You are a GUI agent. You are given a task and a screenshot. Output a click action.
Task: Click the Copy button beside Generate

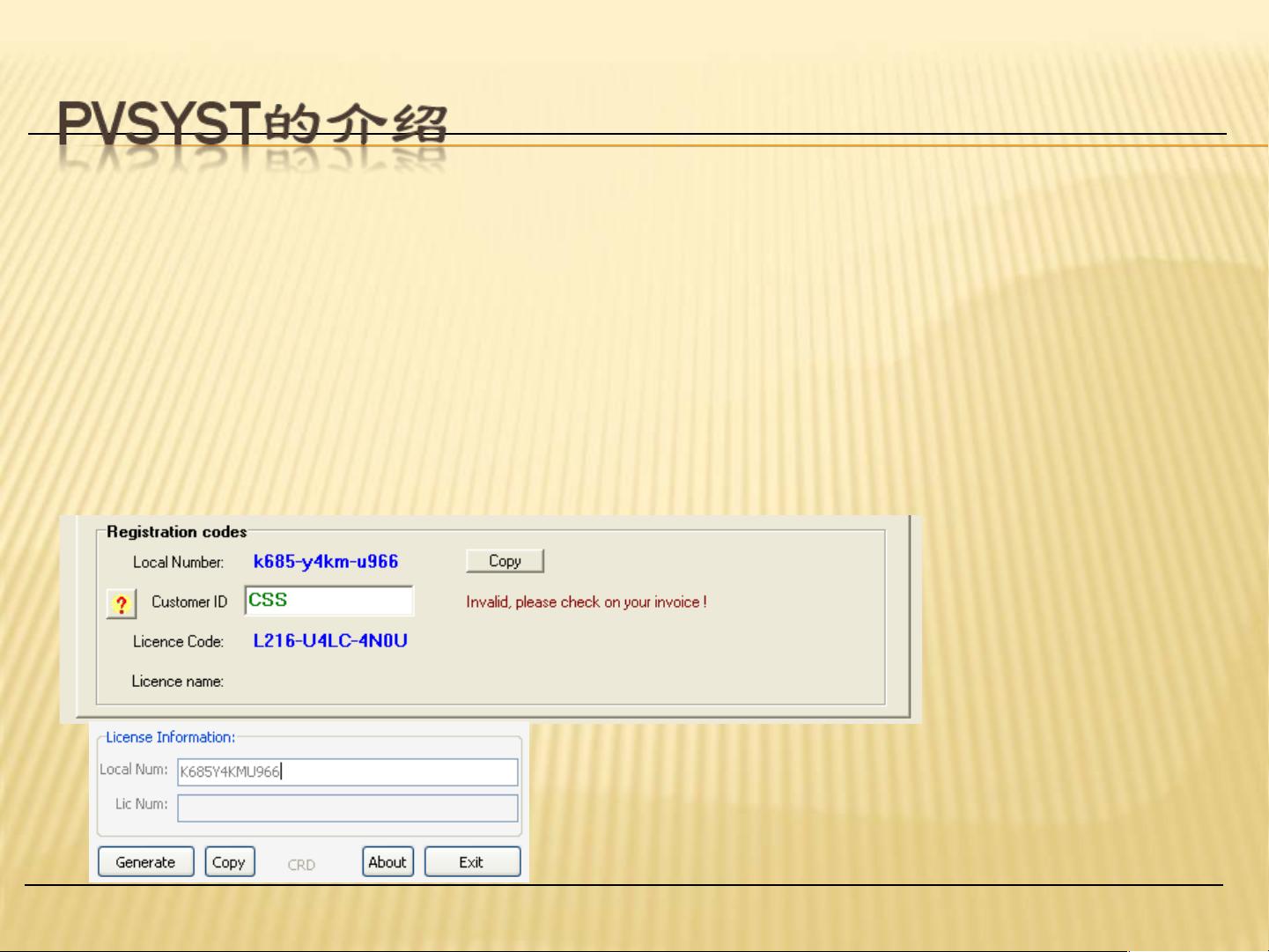pos(229,861)
